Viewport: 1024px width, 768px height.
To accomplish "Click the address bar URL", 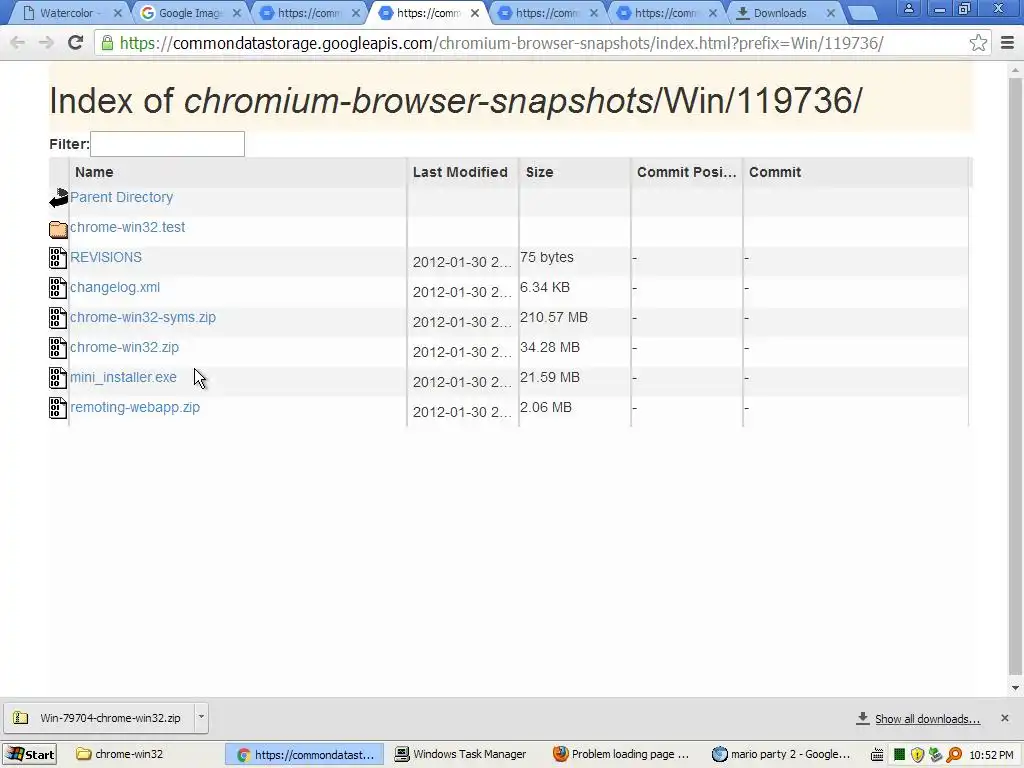I will coord(502,43).
